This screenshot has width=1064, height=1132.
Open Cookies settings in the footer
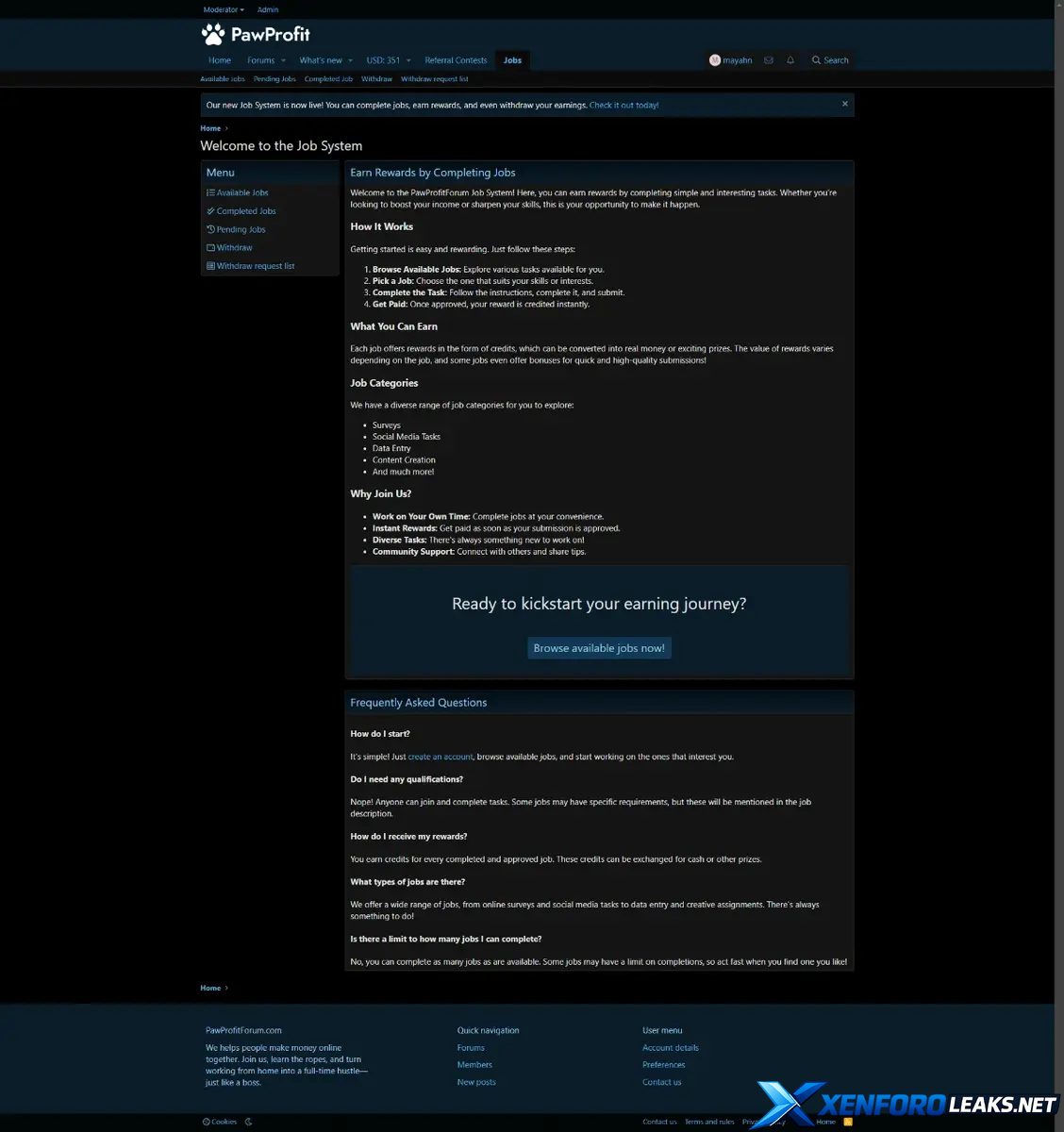click(x=220, y=1122)
